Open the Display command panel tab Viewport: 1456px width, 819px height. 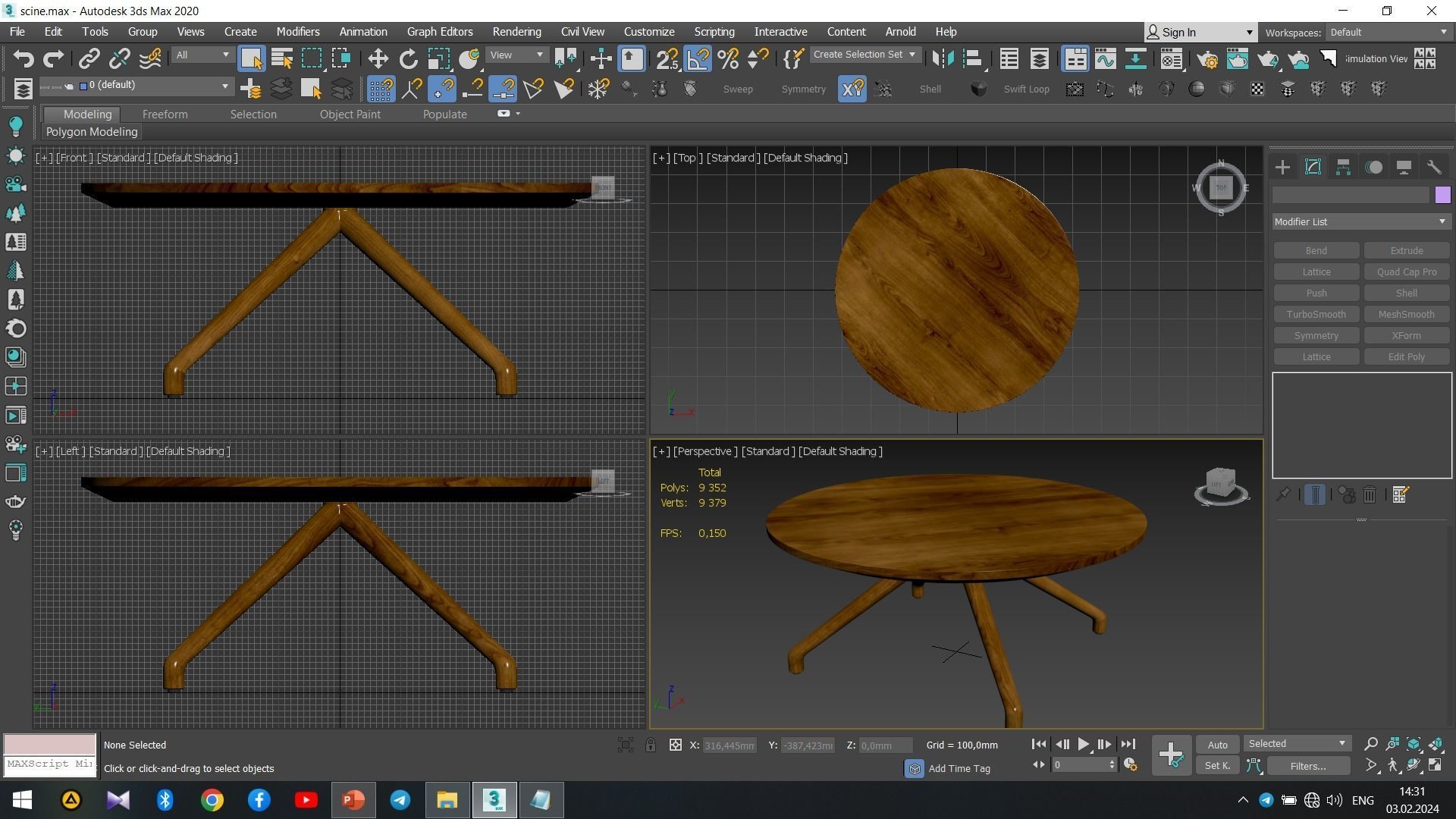[x=1404, y=168]
